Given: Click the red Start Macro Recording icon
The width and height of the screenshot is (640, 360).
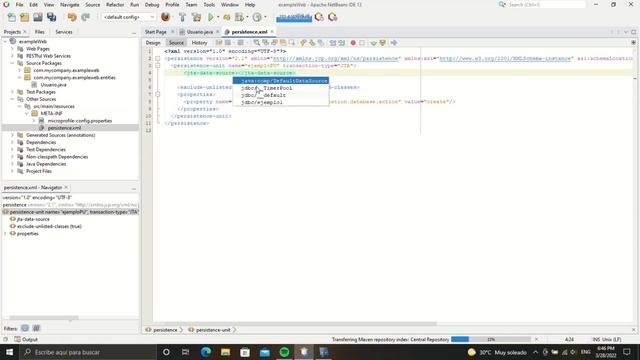Looking at the screenshot, I should (x=353, y=42).
